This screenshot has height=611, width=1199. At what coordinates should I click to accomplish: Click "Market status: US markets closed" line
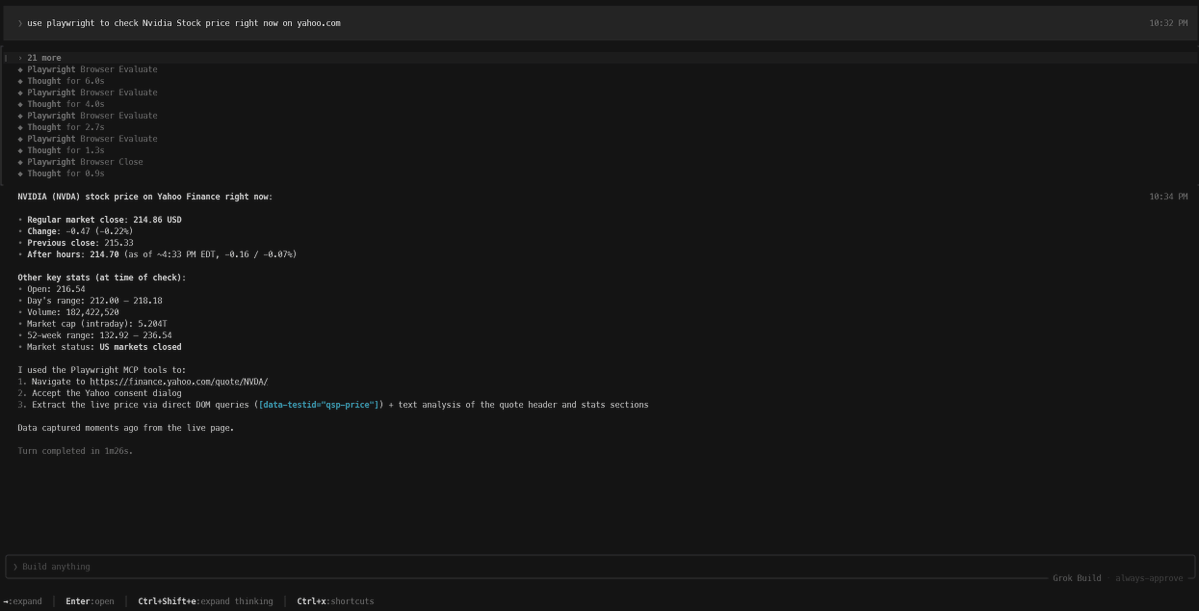[104, 346]
